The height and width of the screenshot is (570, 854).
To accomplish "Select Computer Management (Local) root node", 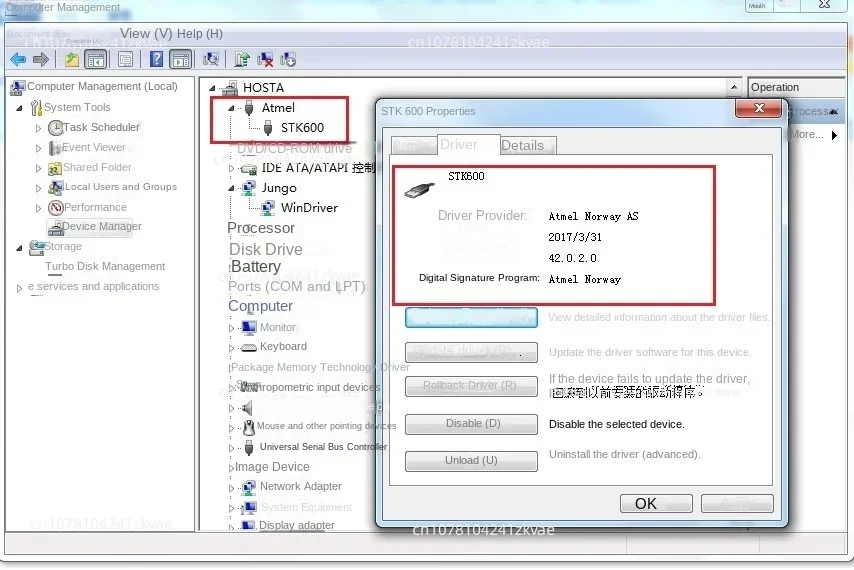I will click(102, 86).
